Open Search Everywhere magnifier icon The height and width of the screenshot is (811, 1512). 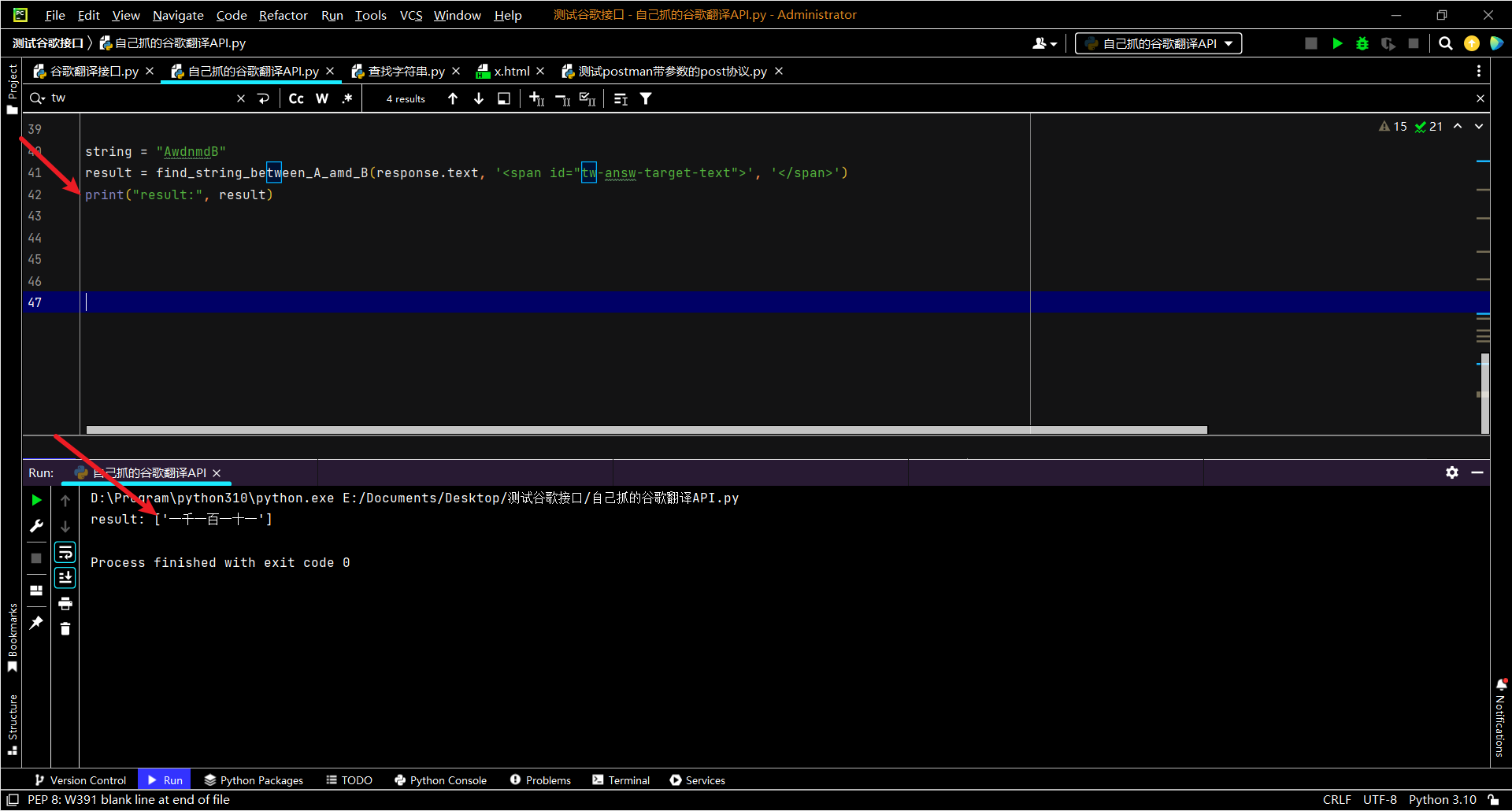click(1445, 44)
